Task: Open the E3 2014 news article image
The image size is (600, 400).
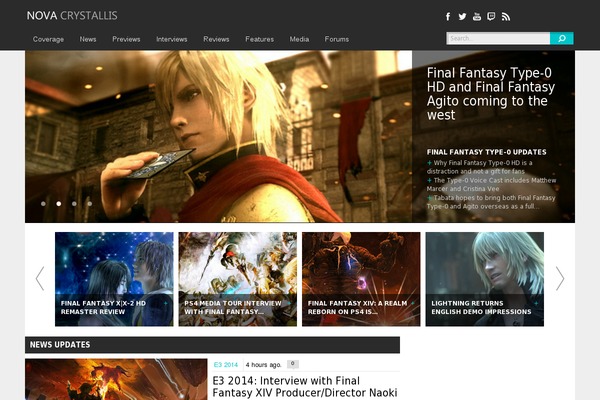Action: click(116, 379)
